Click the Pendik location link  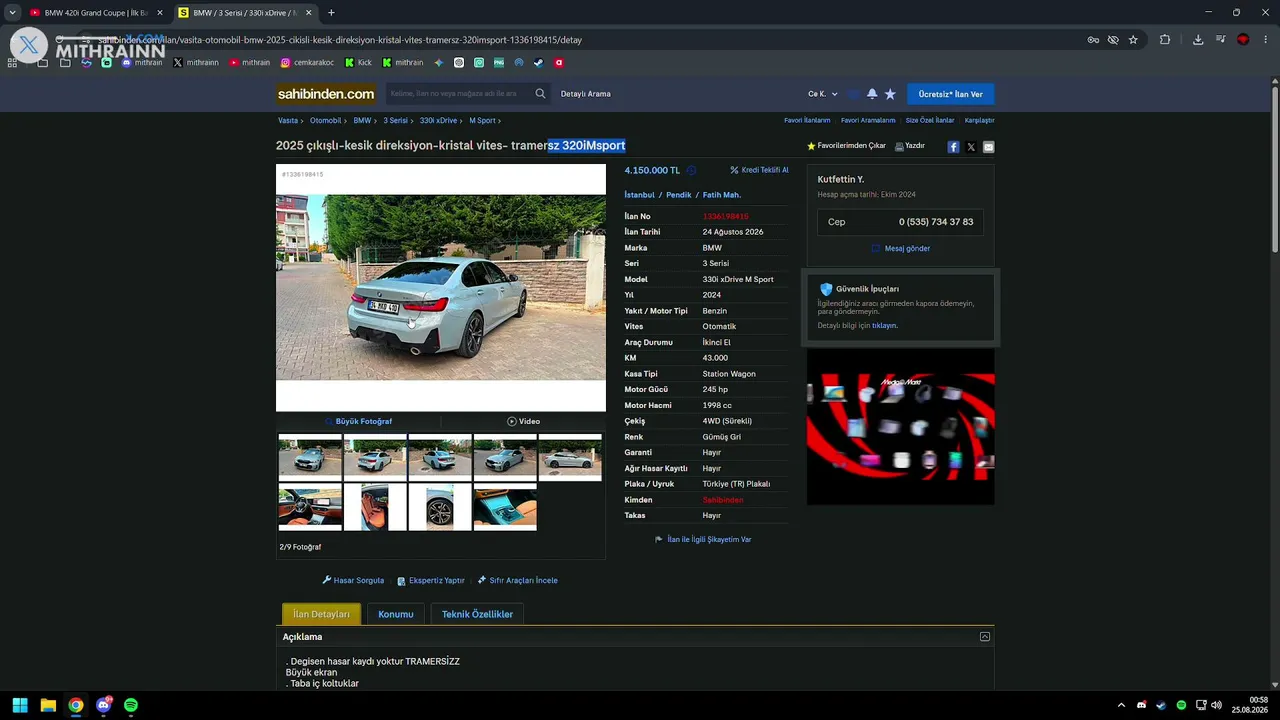(x=679, y=195)
